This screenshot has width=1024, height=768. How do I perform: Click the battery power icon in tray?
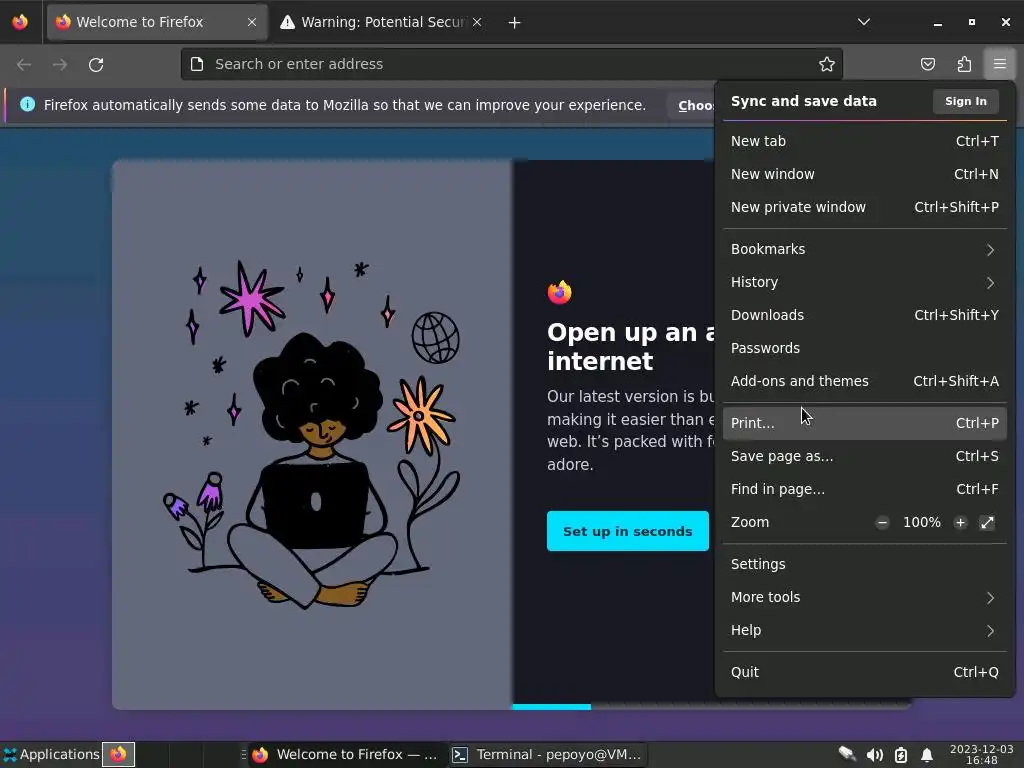901,756
